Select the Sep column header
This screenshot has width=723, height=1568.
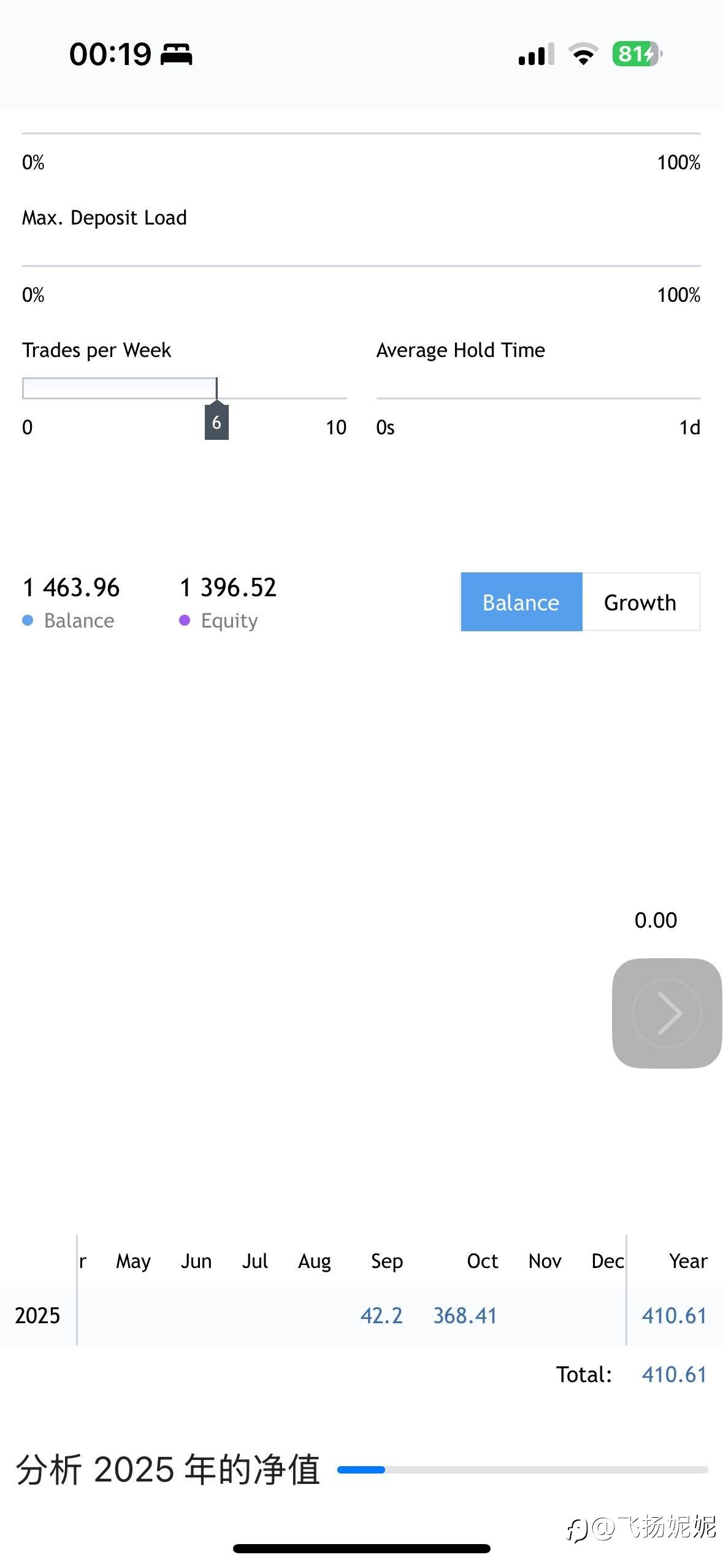point(387,1261)
